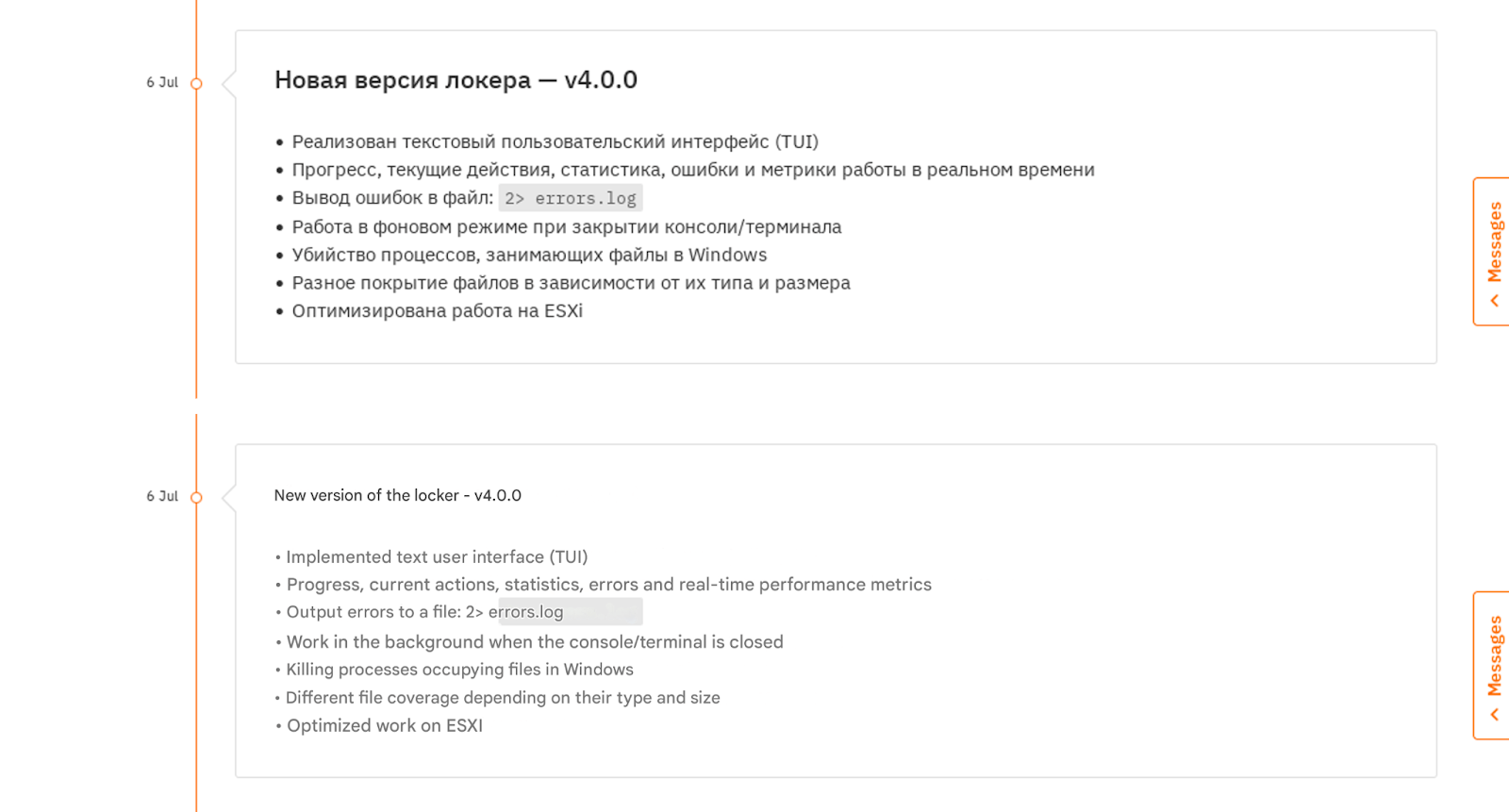This screenshot has height=812, width=1509.
Task: Open the post titled 'Новая версия локера — v4.0.0'
Action: click(x=455, y=80)
